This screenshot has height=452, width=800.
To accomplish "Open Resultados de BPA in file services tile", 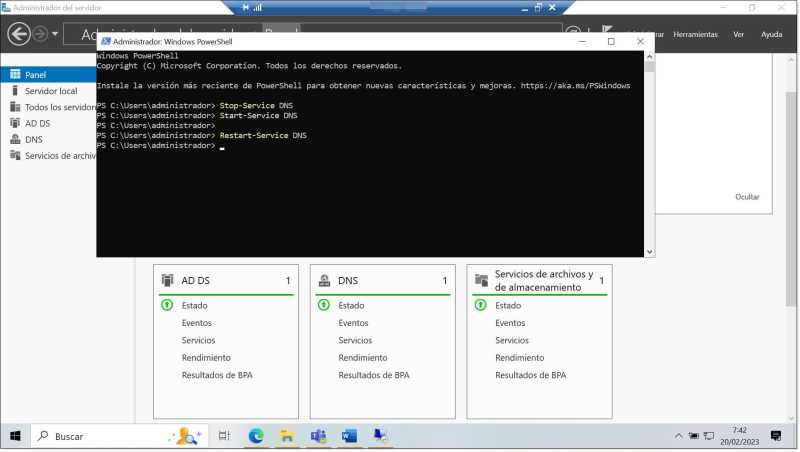I will 530,375.
